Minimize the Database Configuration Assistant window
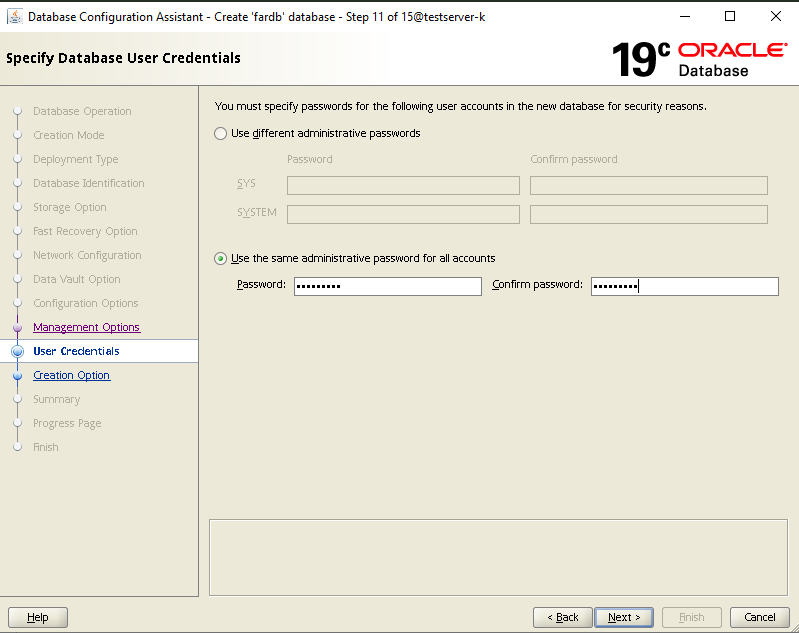This screenshot has width=799, height=633. [x=685, y=16]
